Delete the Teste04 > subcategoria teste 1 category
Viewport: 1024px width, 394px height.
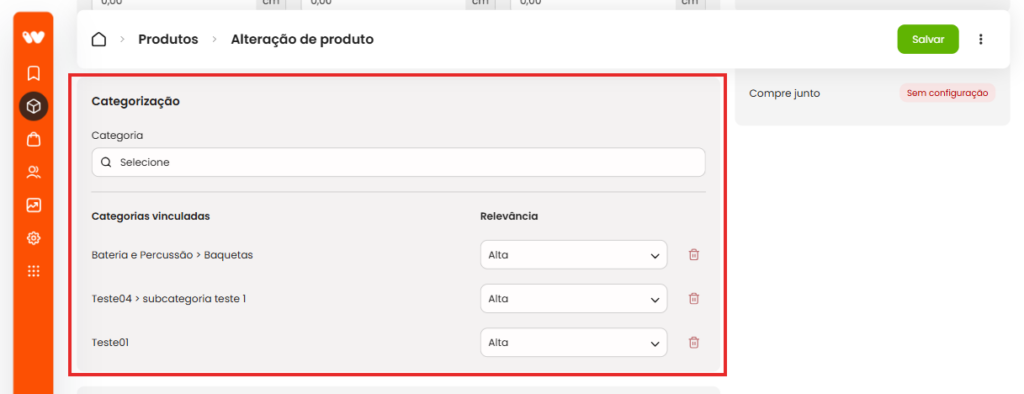(x=694, y=299)
